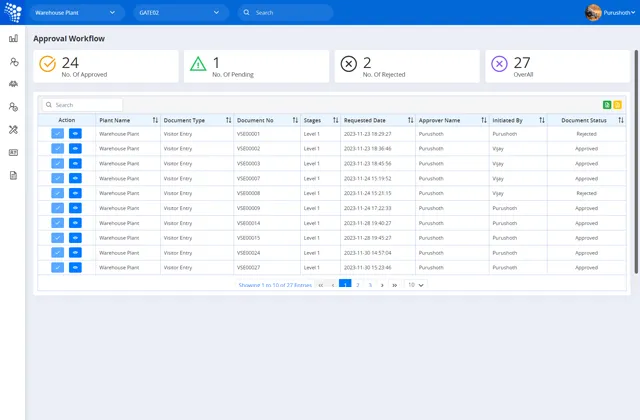Sort by Document No column

pos(295,120)
